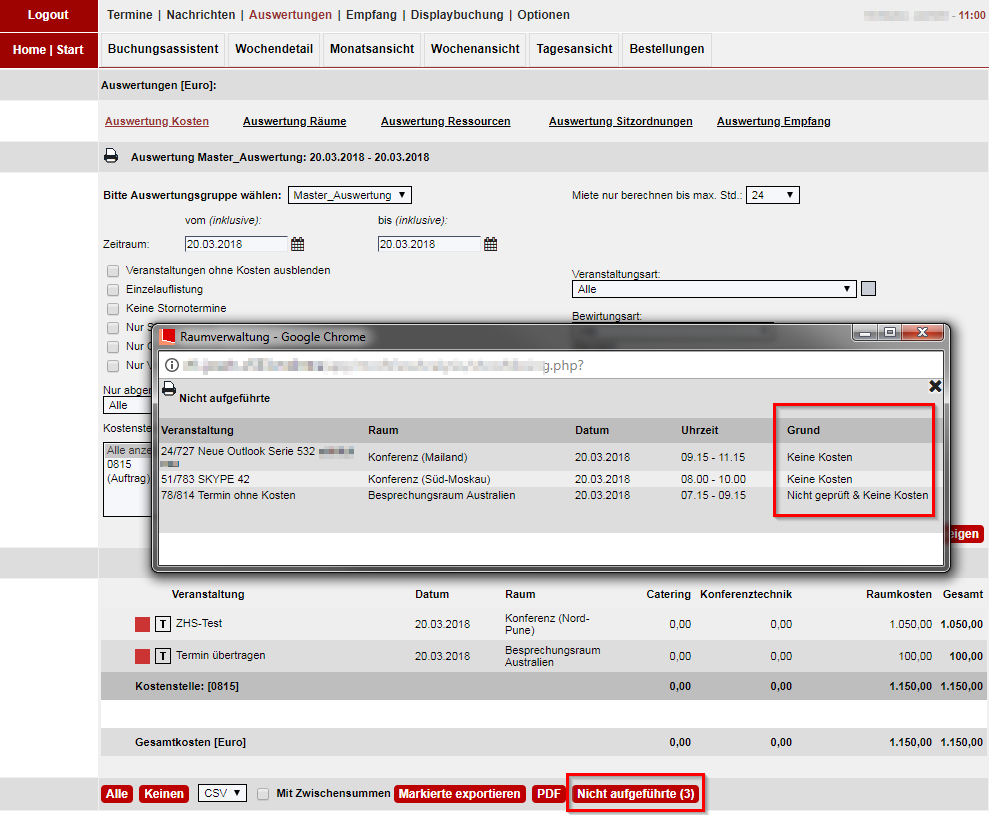Open the Auswertungsgruppe dropdown showing Master_Auswertung

pos(350,195)
